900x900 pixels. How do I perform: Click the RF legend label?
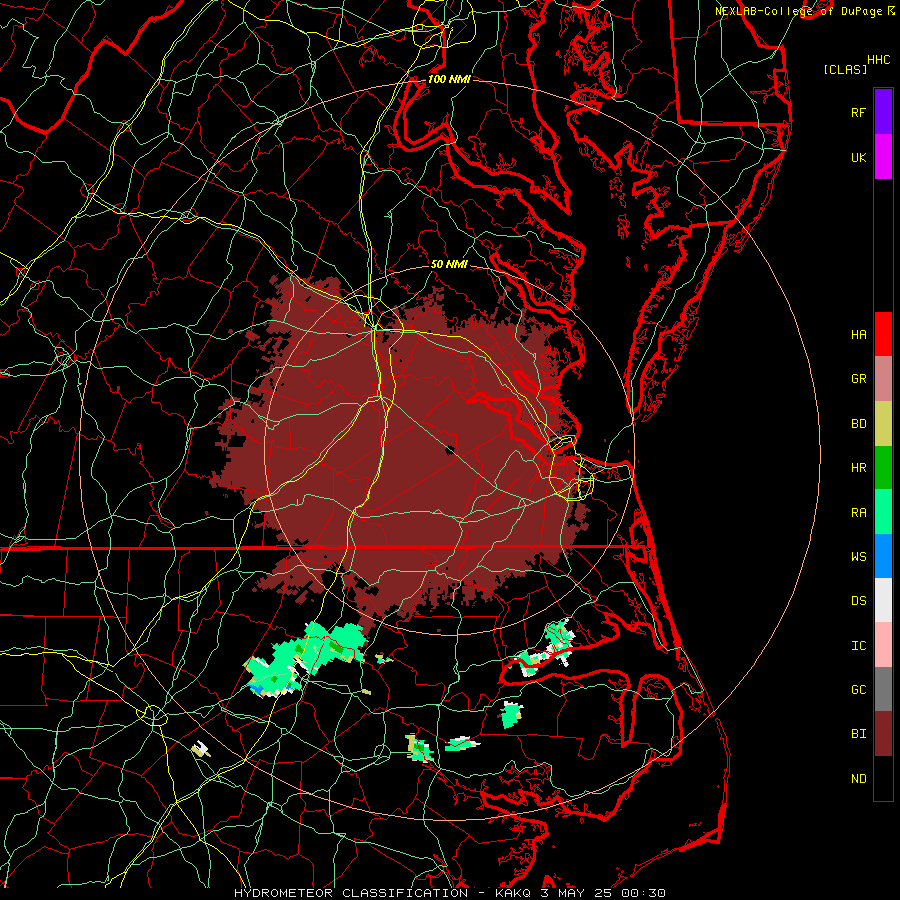(x=858, y=112)
